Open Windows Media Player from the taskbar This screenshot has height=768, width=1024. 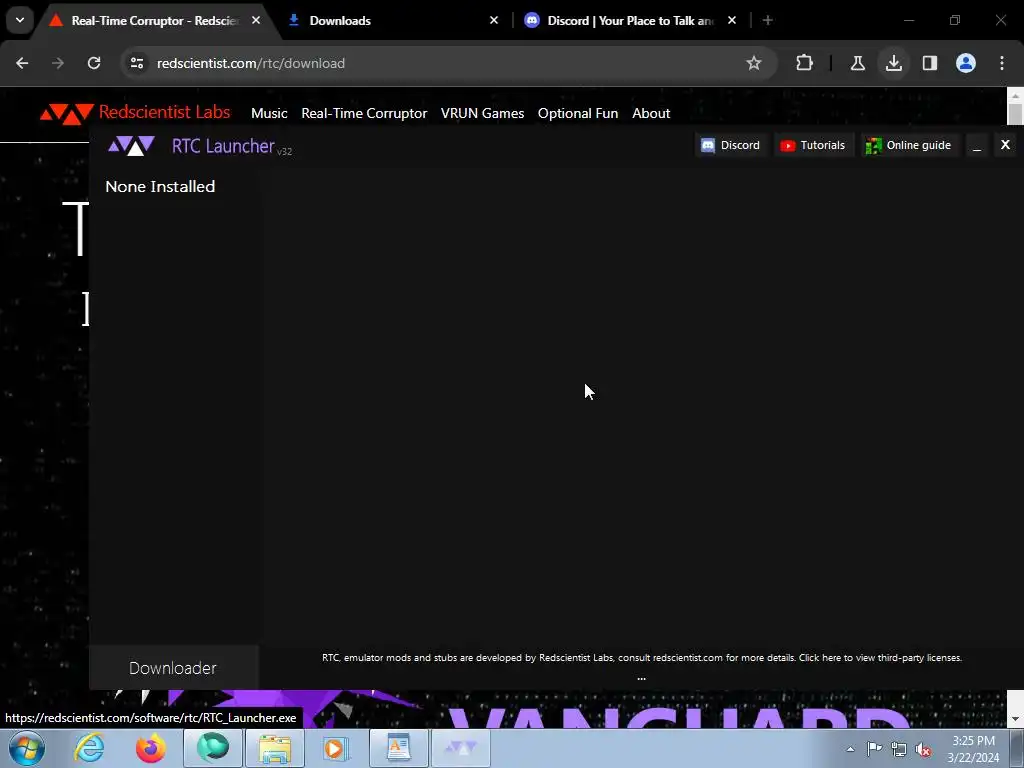(336, 748)
